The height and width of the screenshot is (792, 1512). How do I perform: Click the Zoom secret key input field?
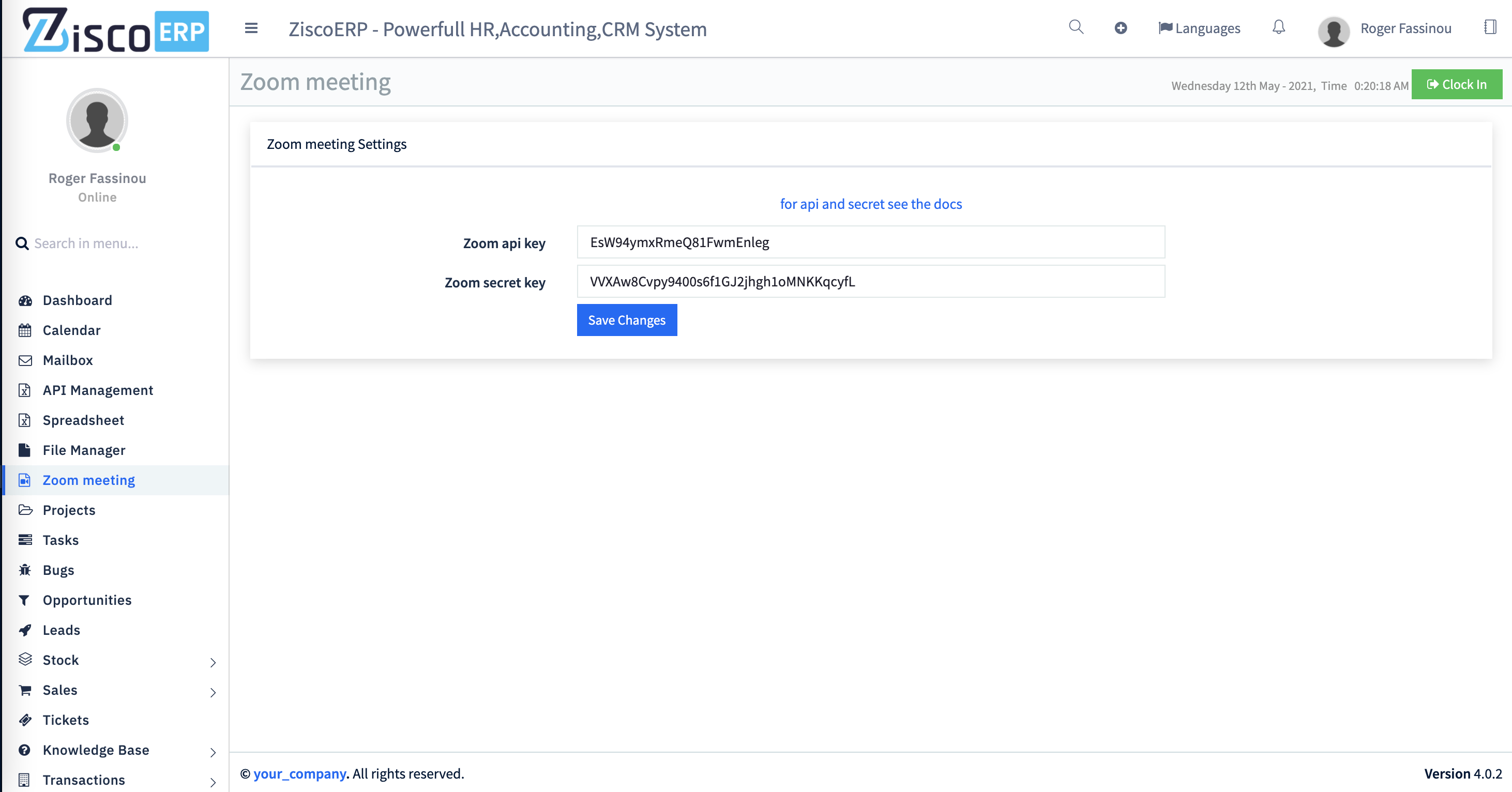click(x=871, y=281)
